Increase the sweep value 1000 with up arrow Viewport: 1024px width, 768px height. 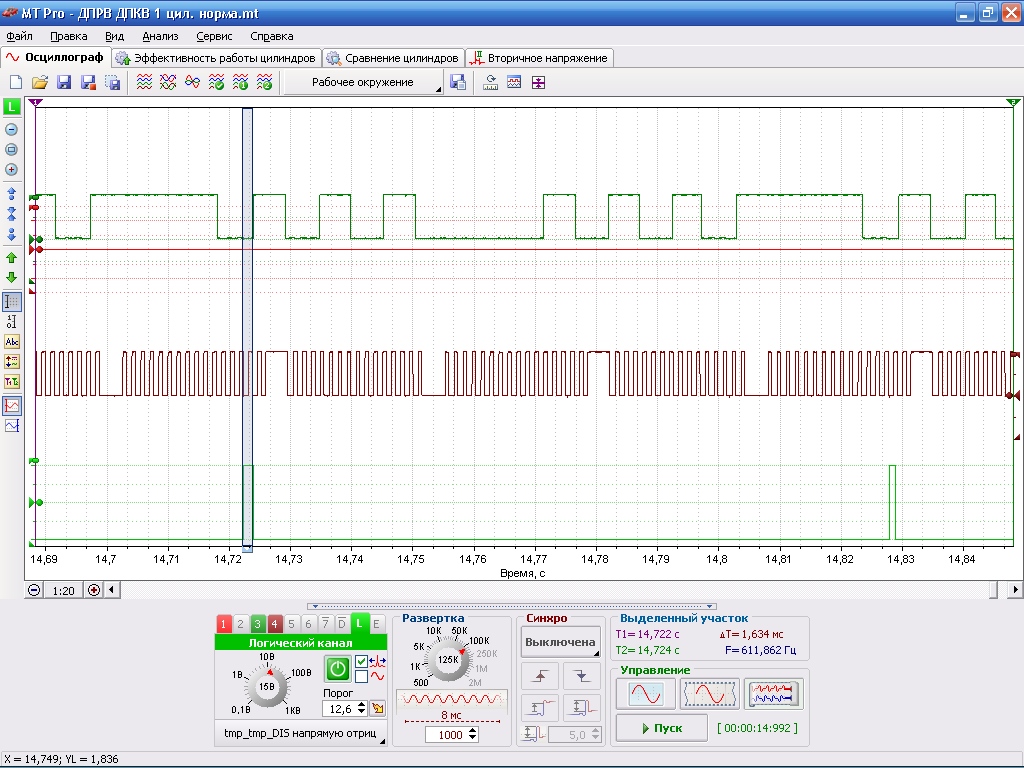pos(473,731)
